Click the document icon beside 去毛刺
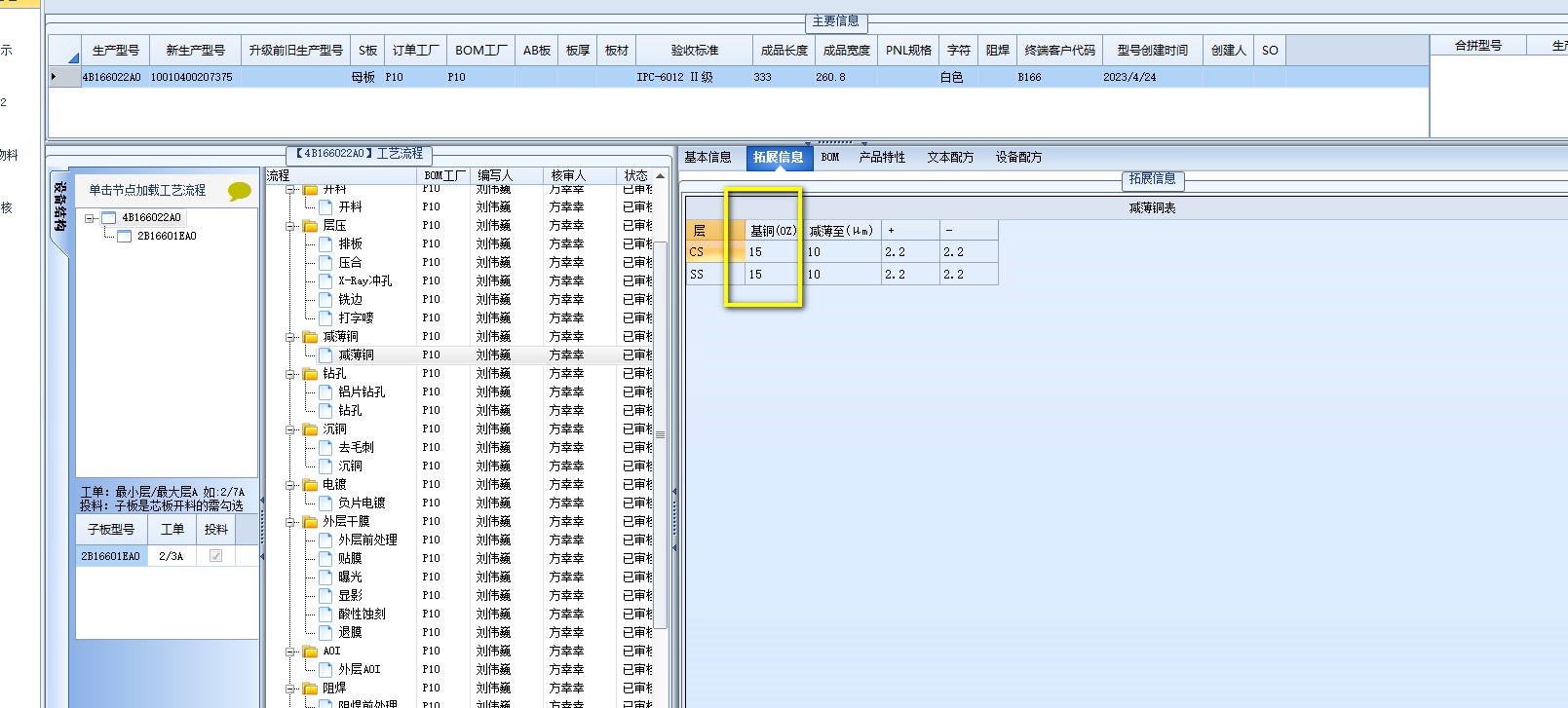 click(326, 447)
